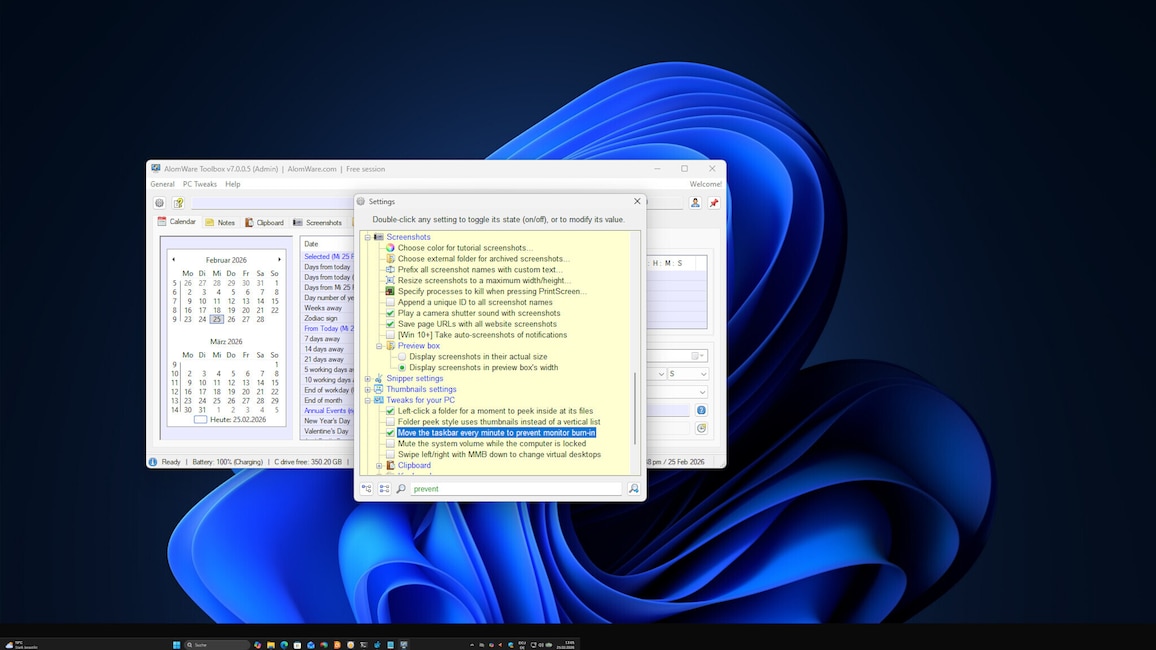Close the Settings dialog
Image resolution: width=1156 pixels, height=650 pixels.
point(637,201)
